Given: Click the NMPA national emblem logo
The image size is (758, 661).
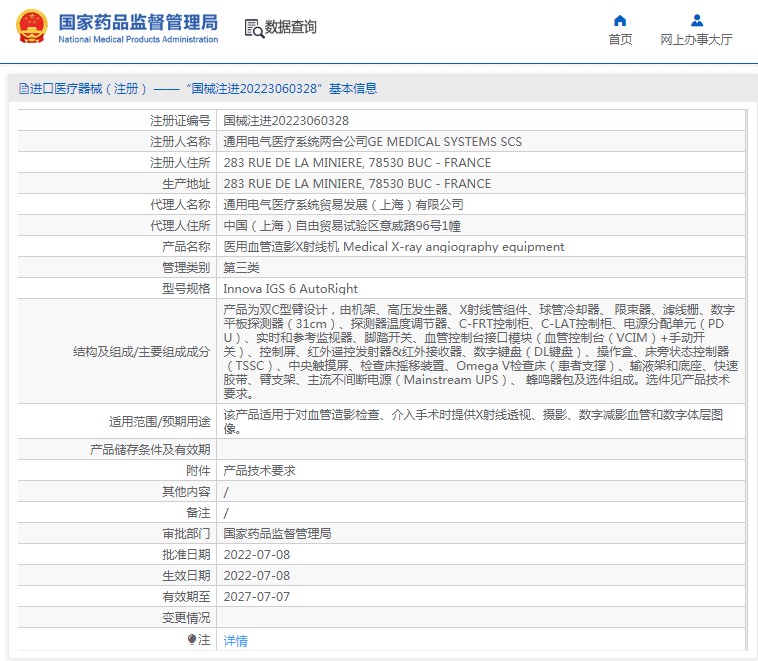Looking at the screenshot, I should click(x=32, y=27).
